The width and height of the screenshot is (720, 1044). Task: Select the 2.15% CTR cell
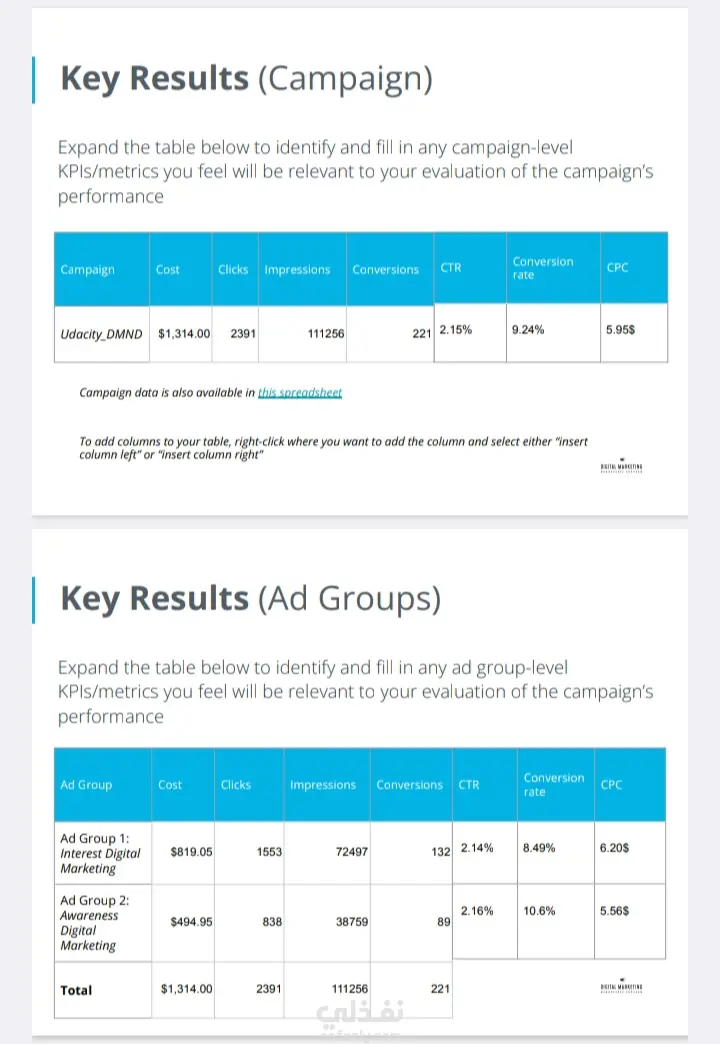pos(456,329)
